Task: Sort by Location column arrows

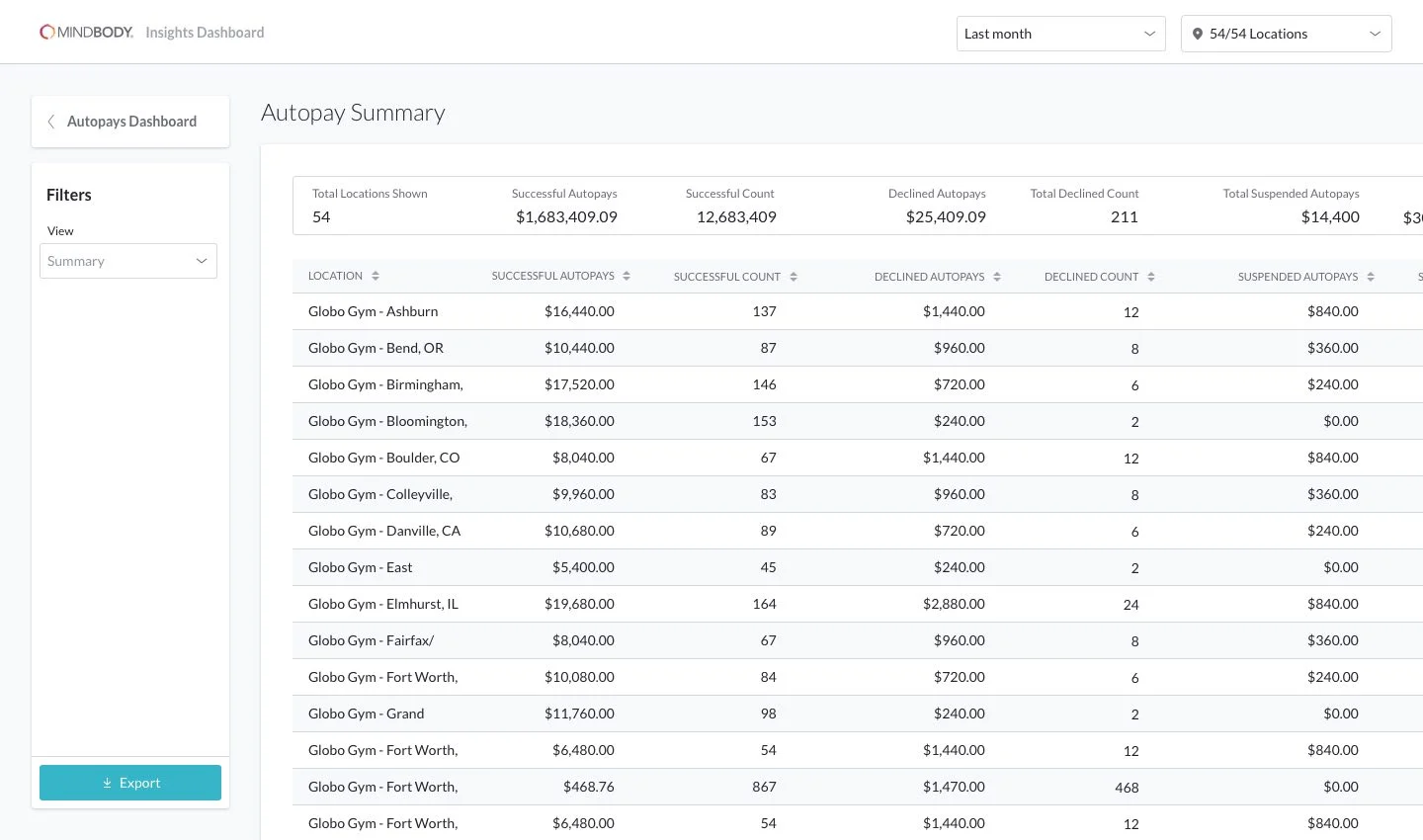Action: point(376,276)
